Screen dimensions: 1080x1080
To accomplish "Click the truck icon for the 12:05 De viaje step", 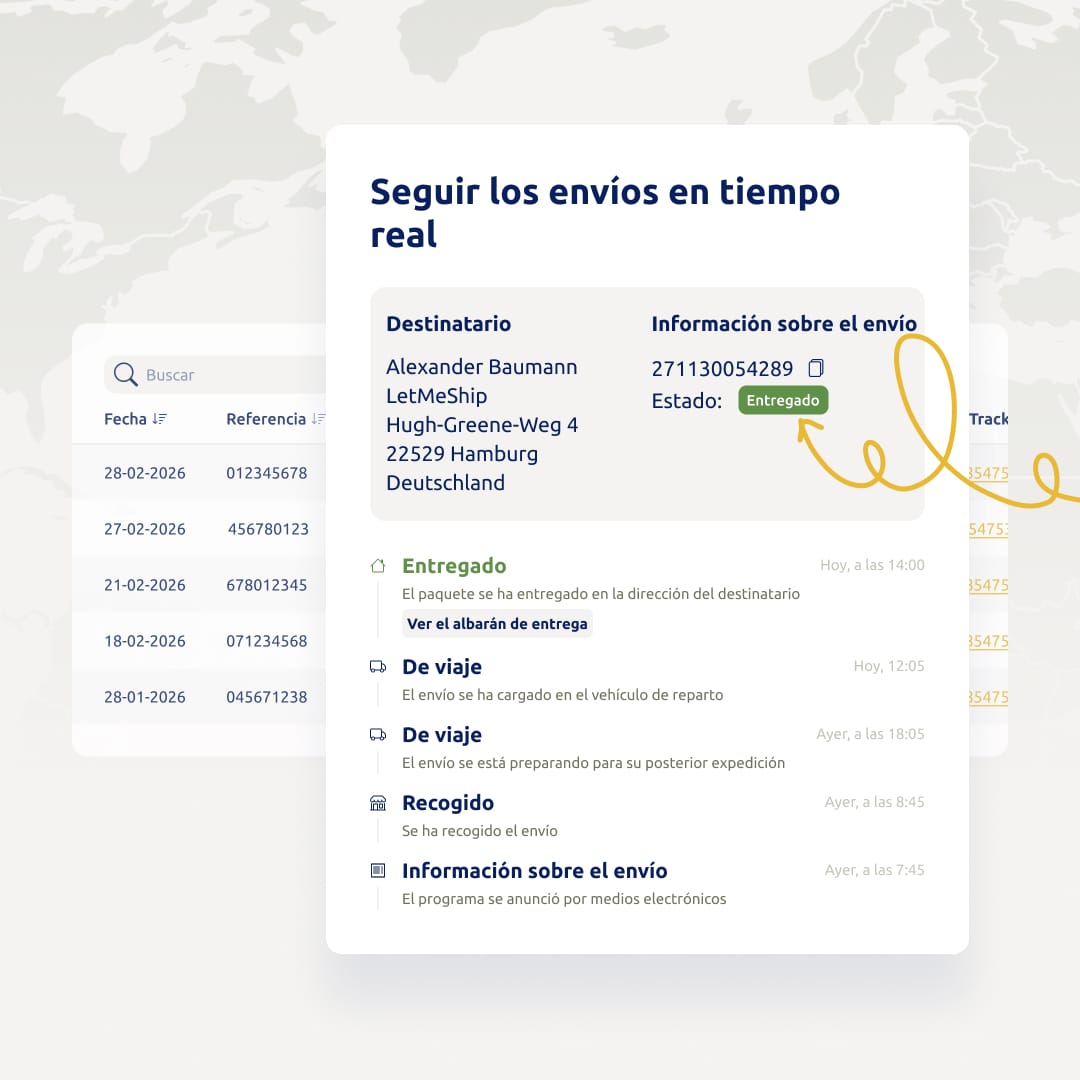I will click(378, 667).
